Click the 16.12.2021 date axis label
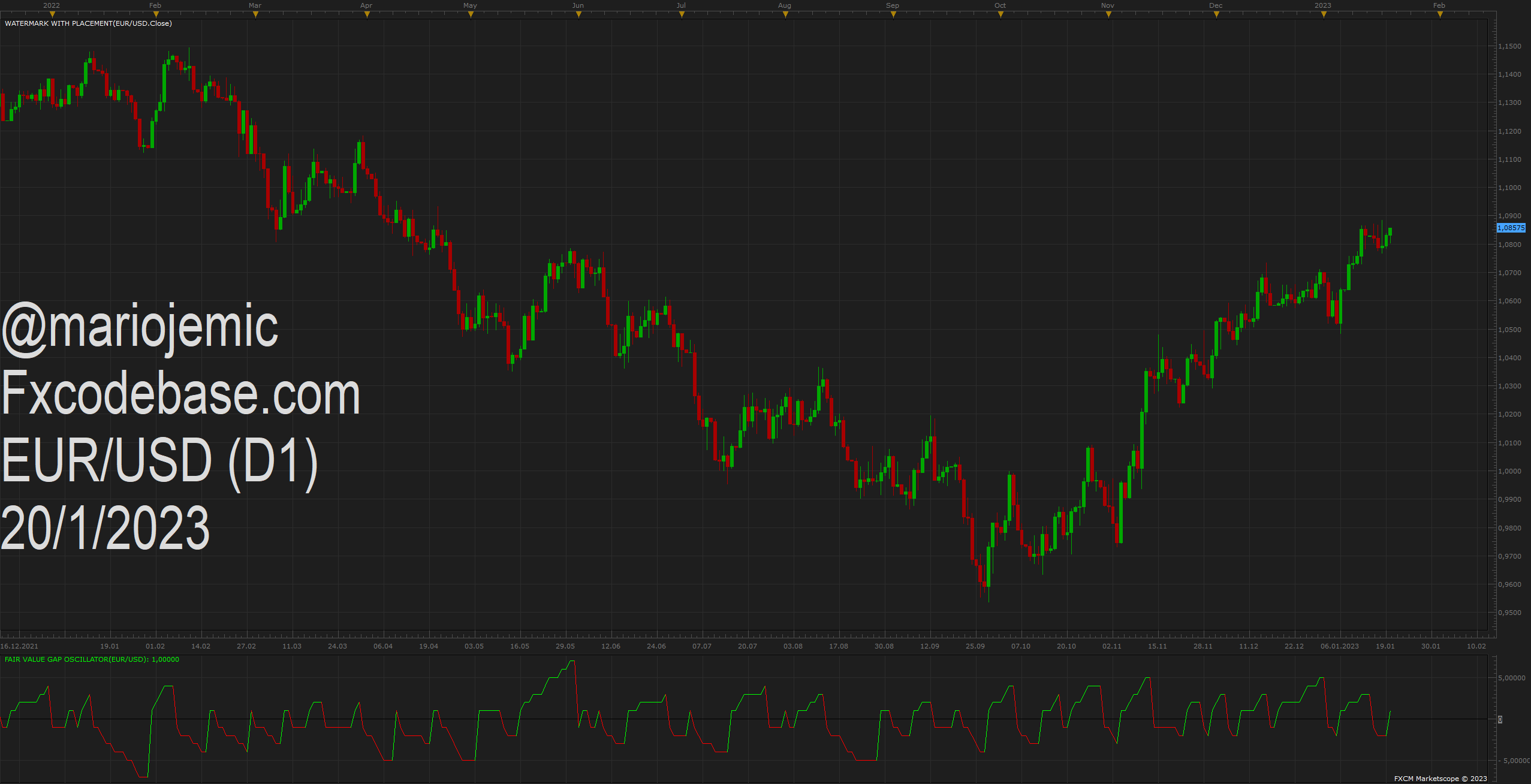 tap(19, 646)
